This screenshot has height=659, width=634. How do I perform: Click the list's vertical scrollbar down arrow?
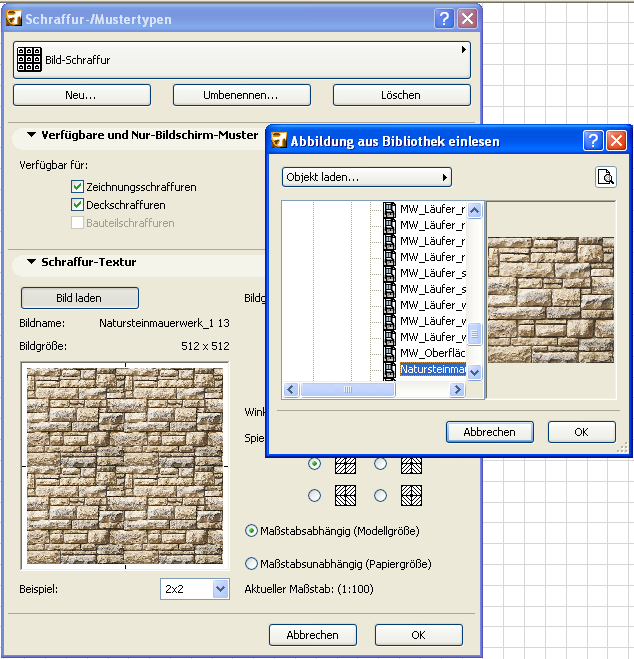pos(475,372)
